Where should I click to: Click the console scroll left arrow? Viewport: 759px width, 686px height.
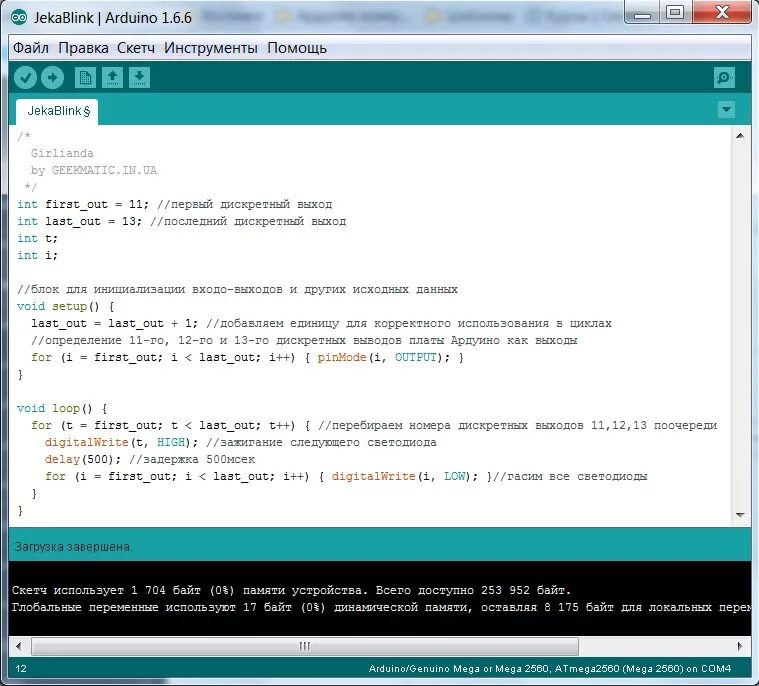tap(19, 646)
